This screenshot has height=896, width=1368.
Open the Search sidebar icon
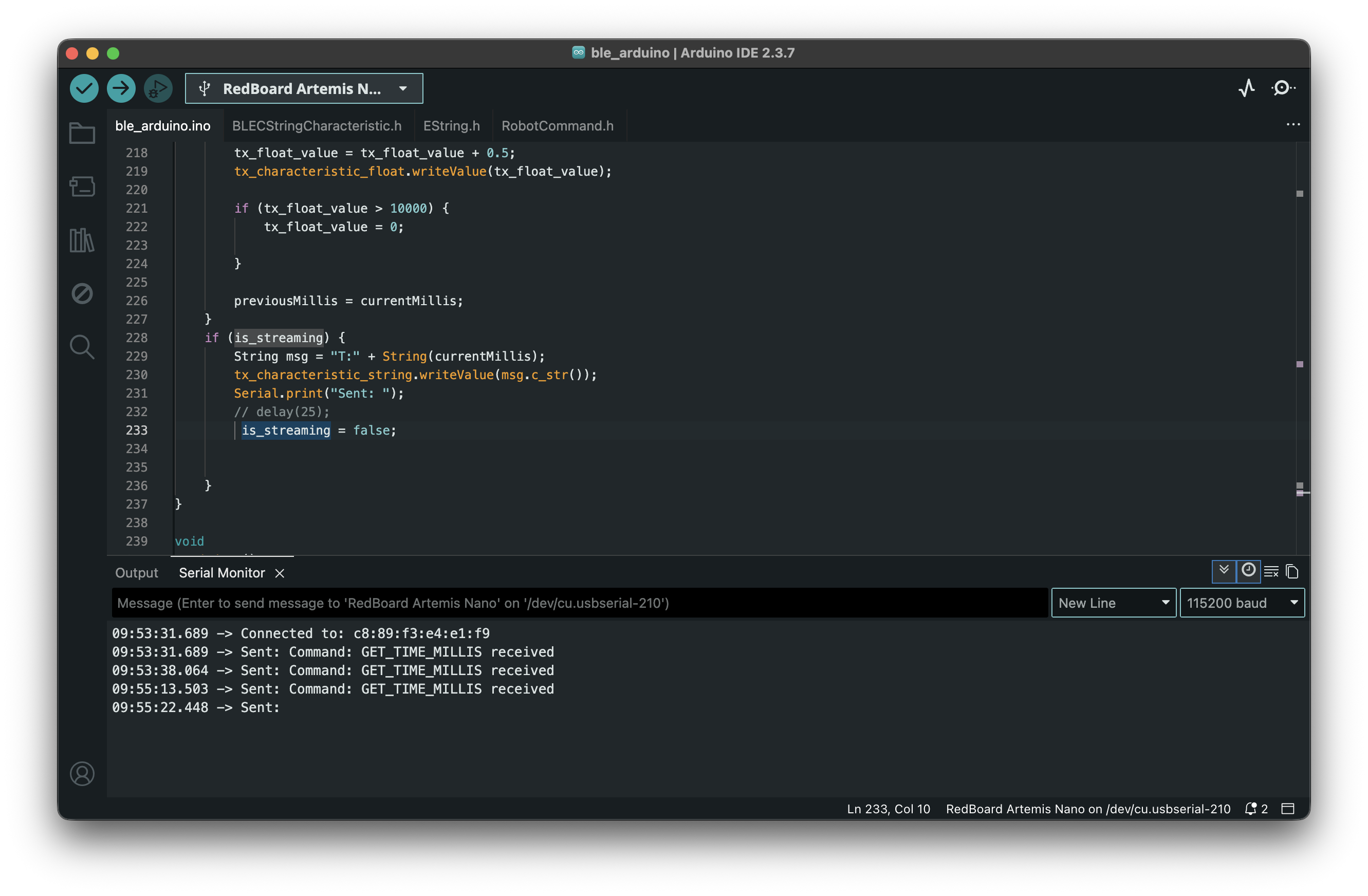pyautogui.click(x=82, y=347)
